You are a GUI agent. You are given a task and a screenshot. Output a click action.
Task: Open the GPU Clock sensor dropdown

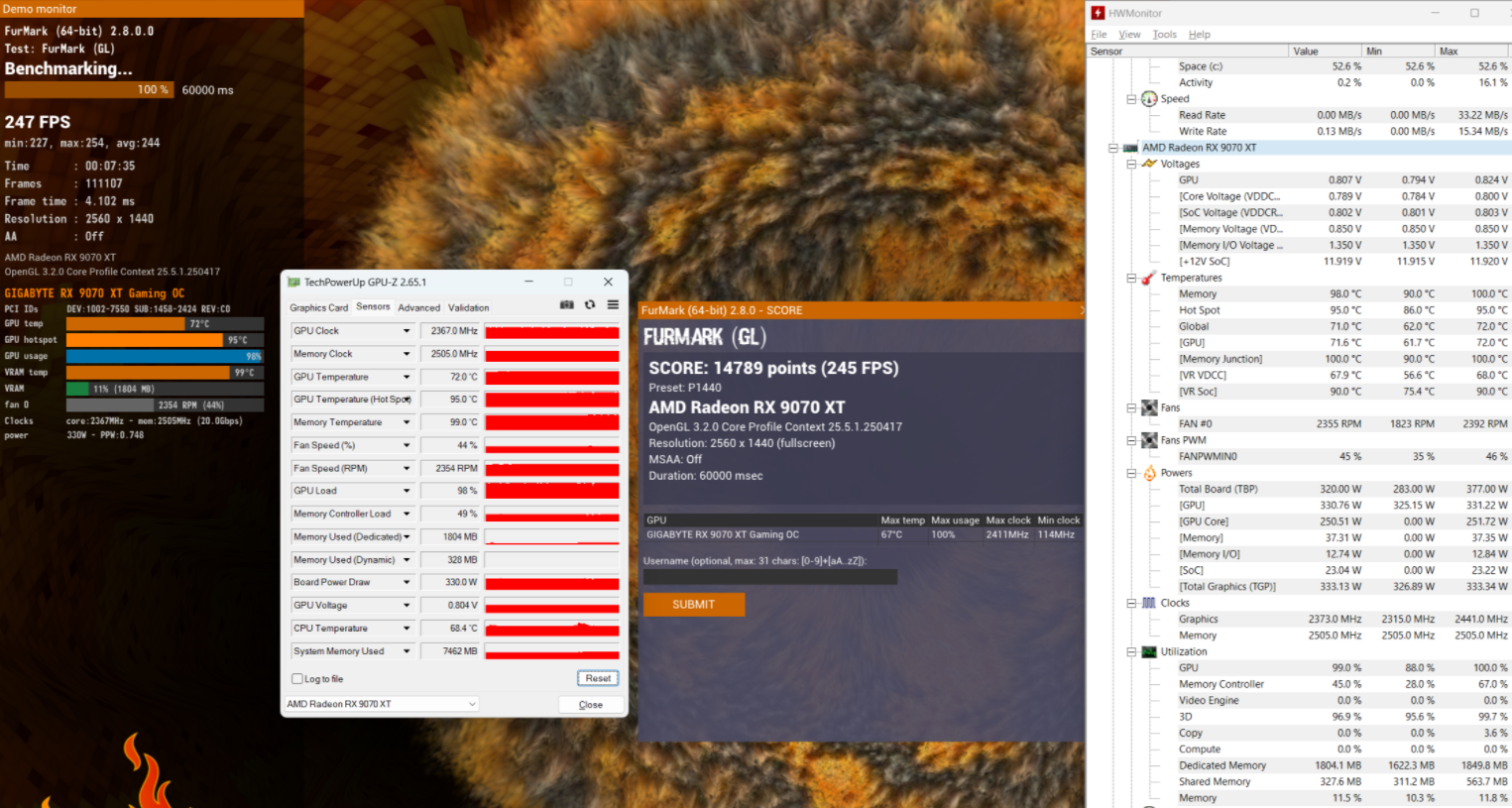pos(407,331)
